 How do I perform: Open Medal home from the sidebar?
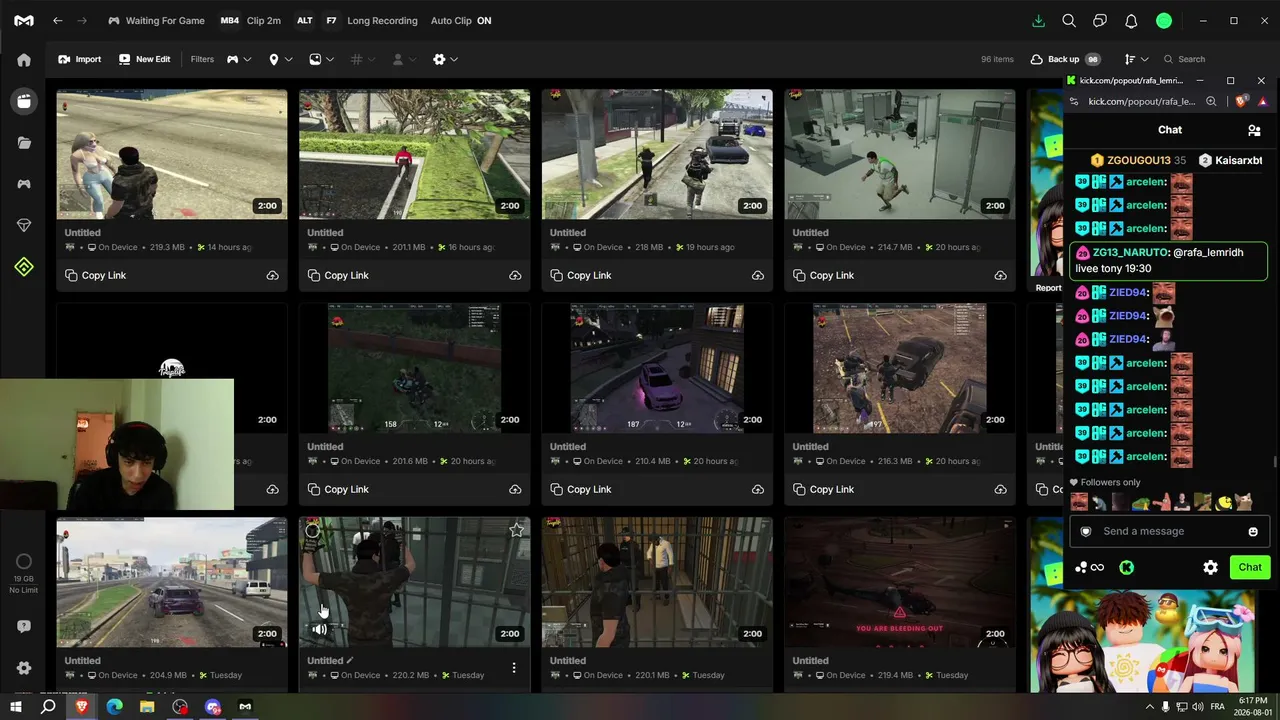click(24, 60)
